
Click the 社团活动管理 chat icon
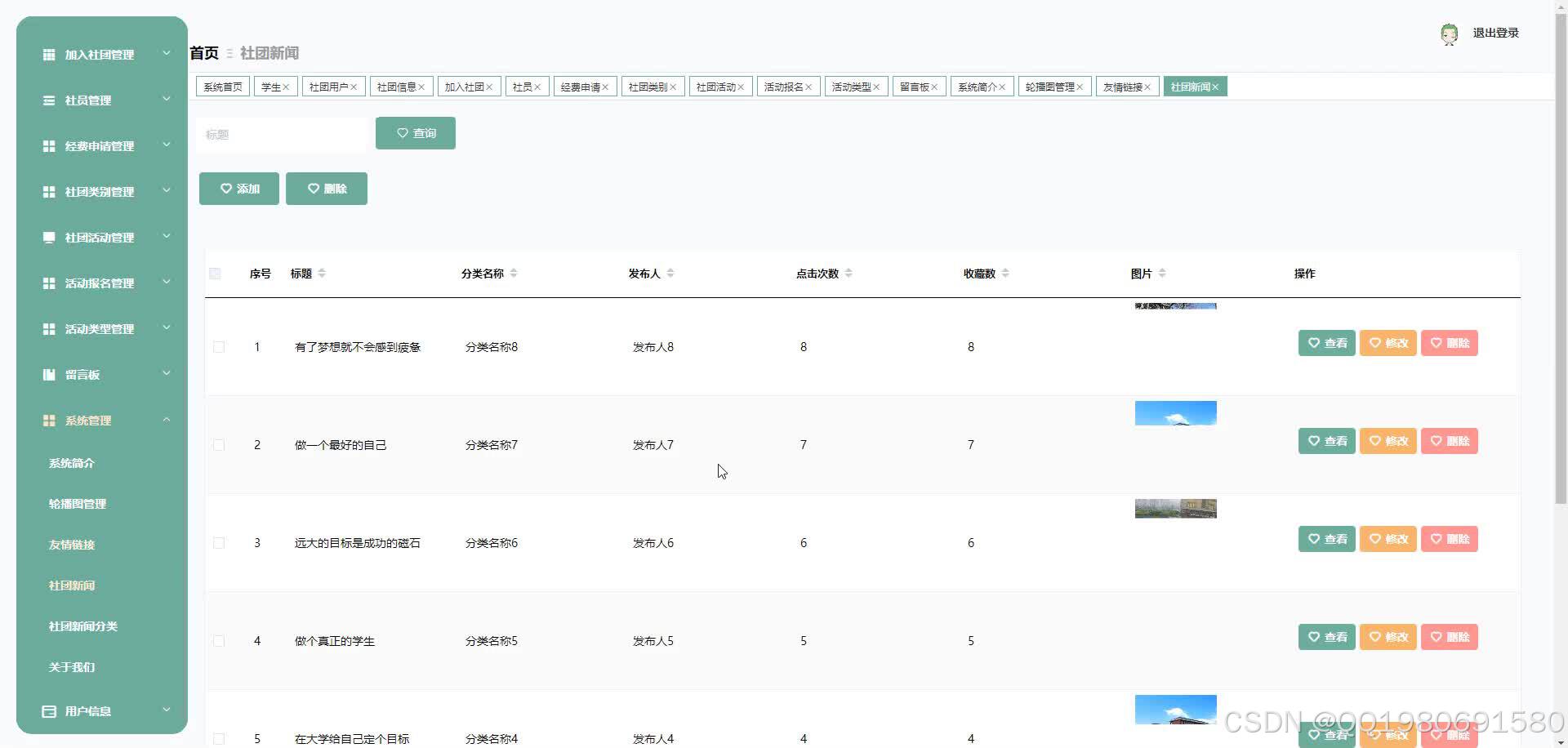(x=49, y=237)
